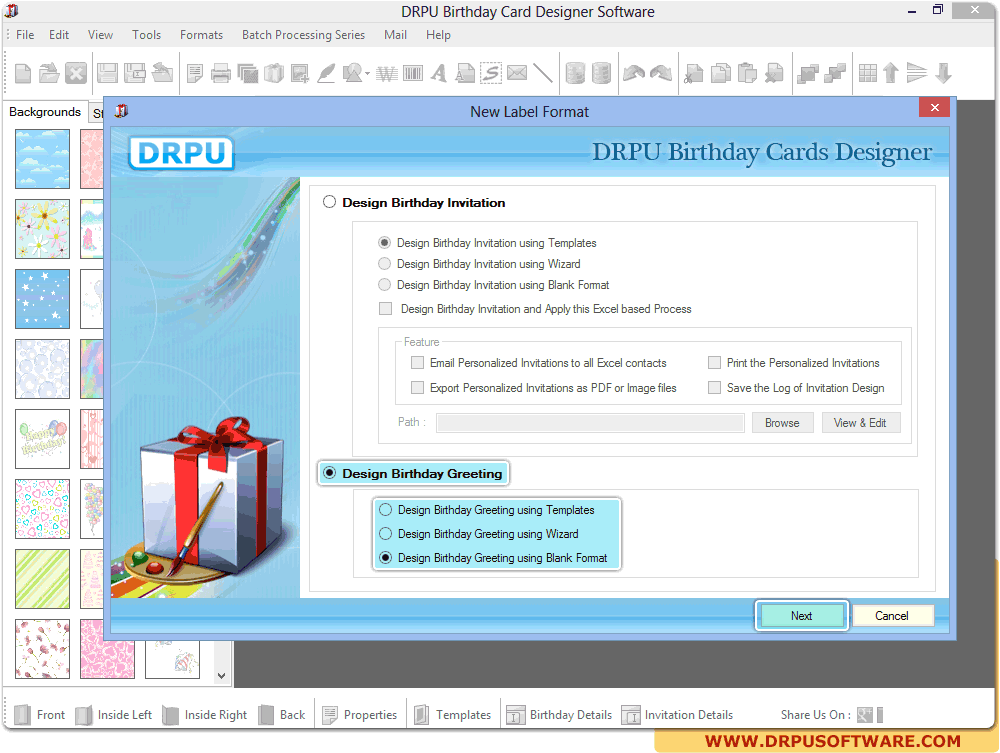Viewport: 1000px width, 753px height.
Task: Click the Insert image toolbar icon
Action: click(300, 73)
